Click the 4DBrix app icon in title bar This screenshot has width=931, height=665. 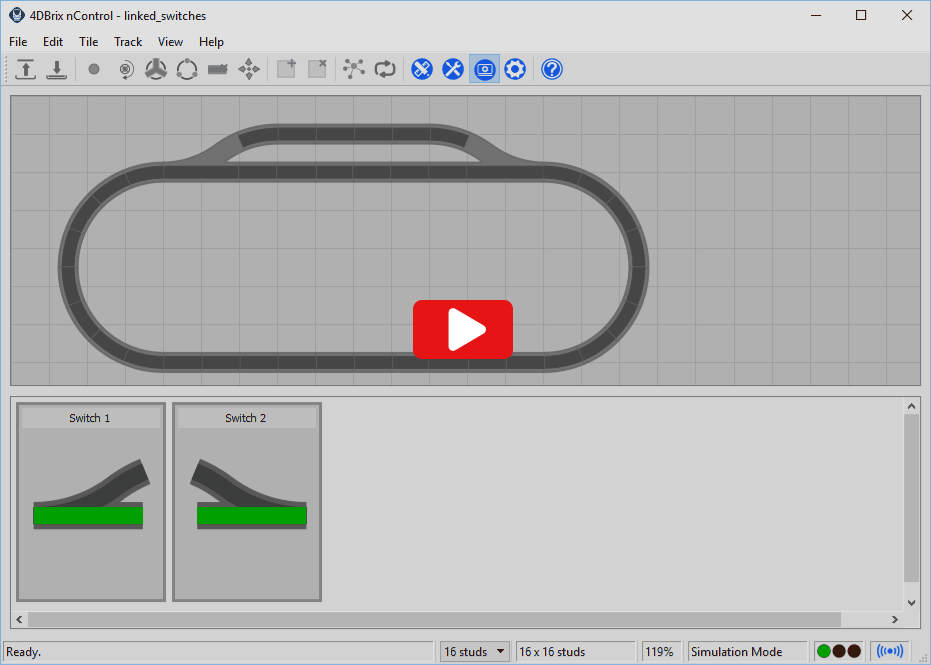17,15
